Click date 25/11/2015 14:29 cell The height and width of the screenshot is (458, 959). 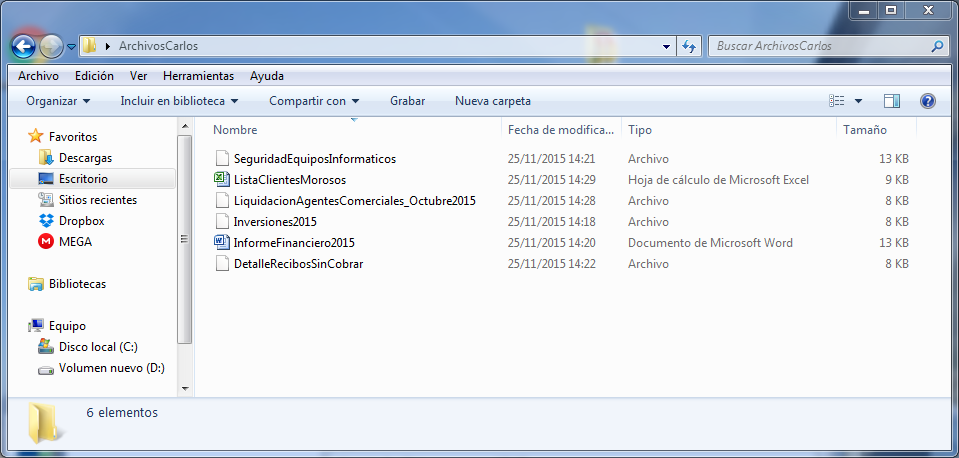tap(551, 180)
